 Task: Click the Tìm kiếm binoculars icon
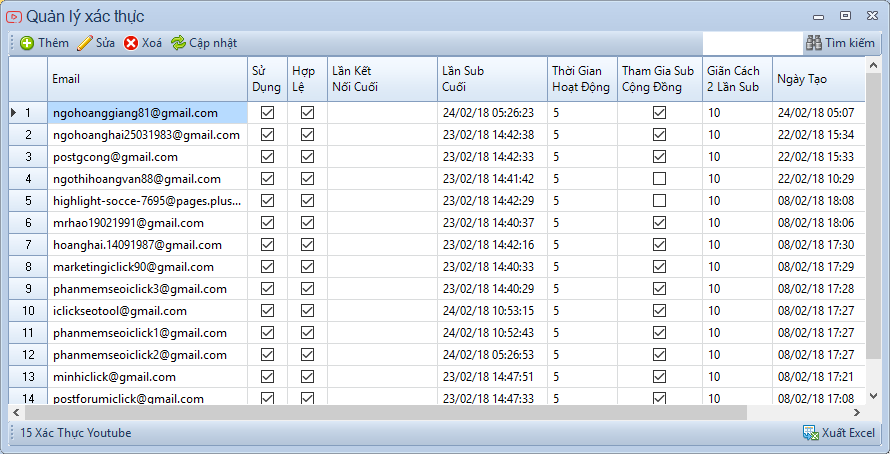pyautogui.click(x=813, y=43)
